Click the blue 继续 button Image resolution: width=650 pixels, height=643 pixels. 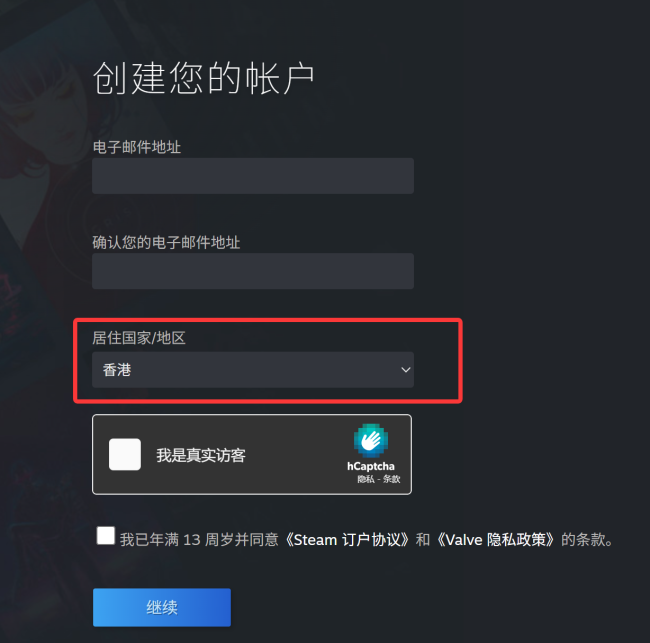(x=162, y=607)
